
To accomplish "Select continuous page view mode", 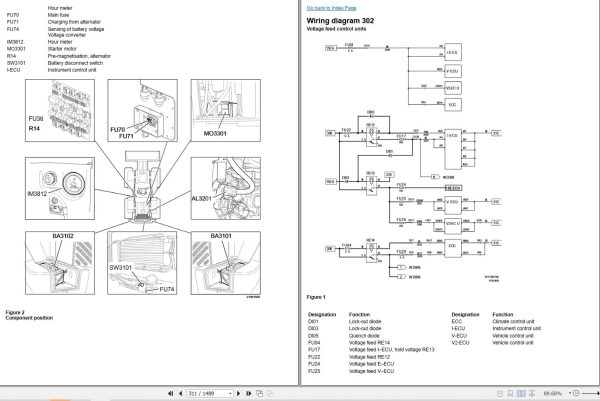I will [510, 393].
